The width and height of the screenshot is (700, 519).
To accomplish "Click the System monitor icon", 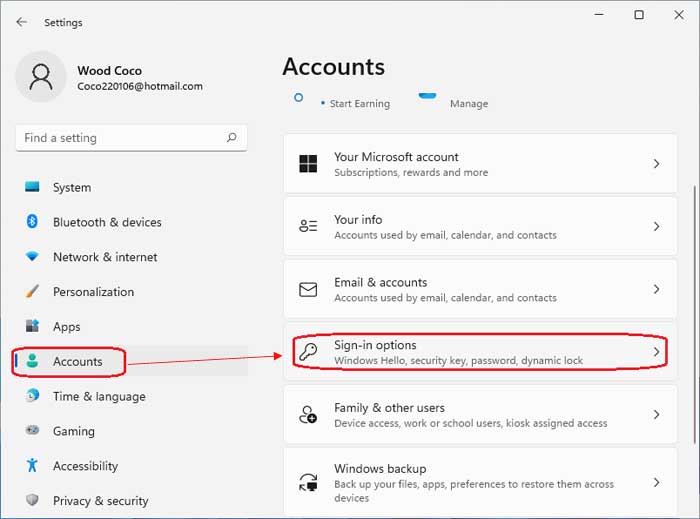I will tap(32, 187).
